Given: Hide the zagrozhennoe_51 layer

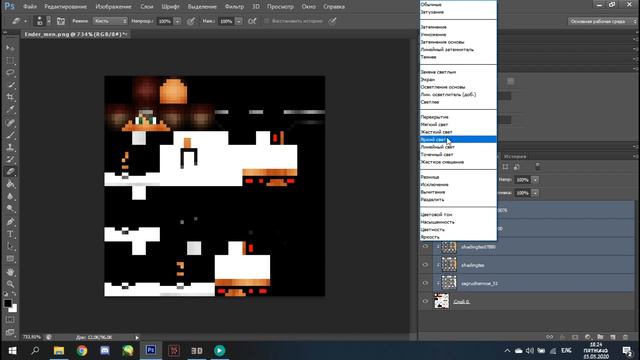Looking at the screenshot, I should pos(425,283).
